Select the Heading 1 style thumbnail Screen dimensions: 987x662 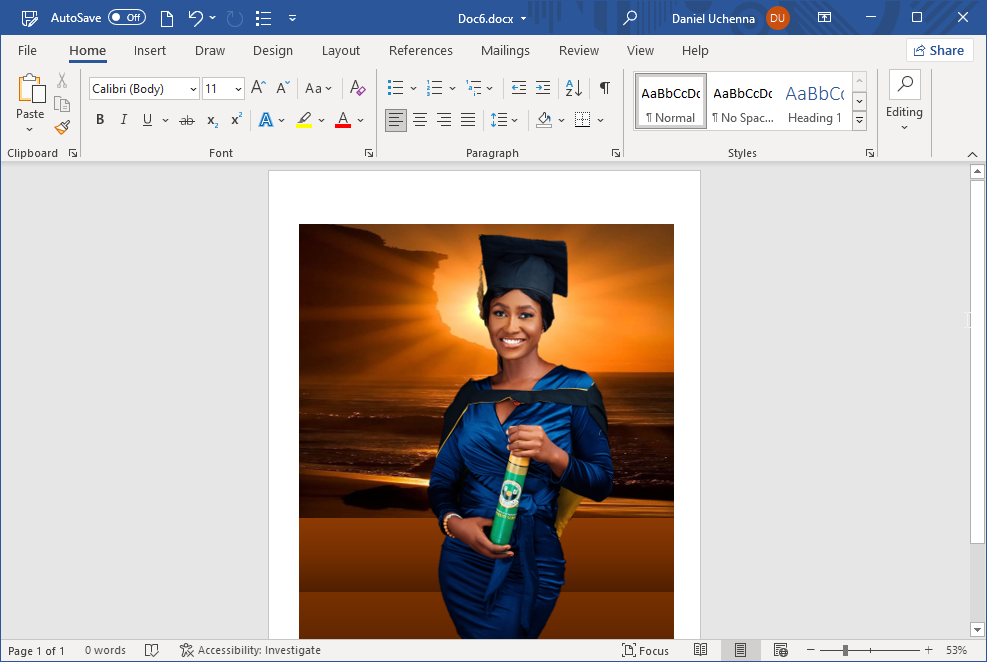(814, 101)
